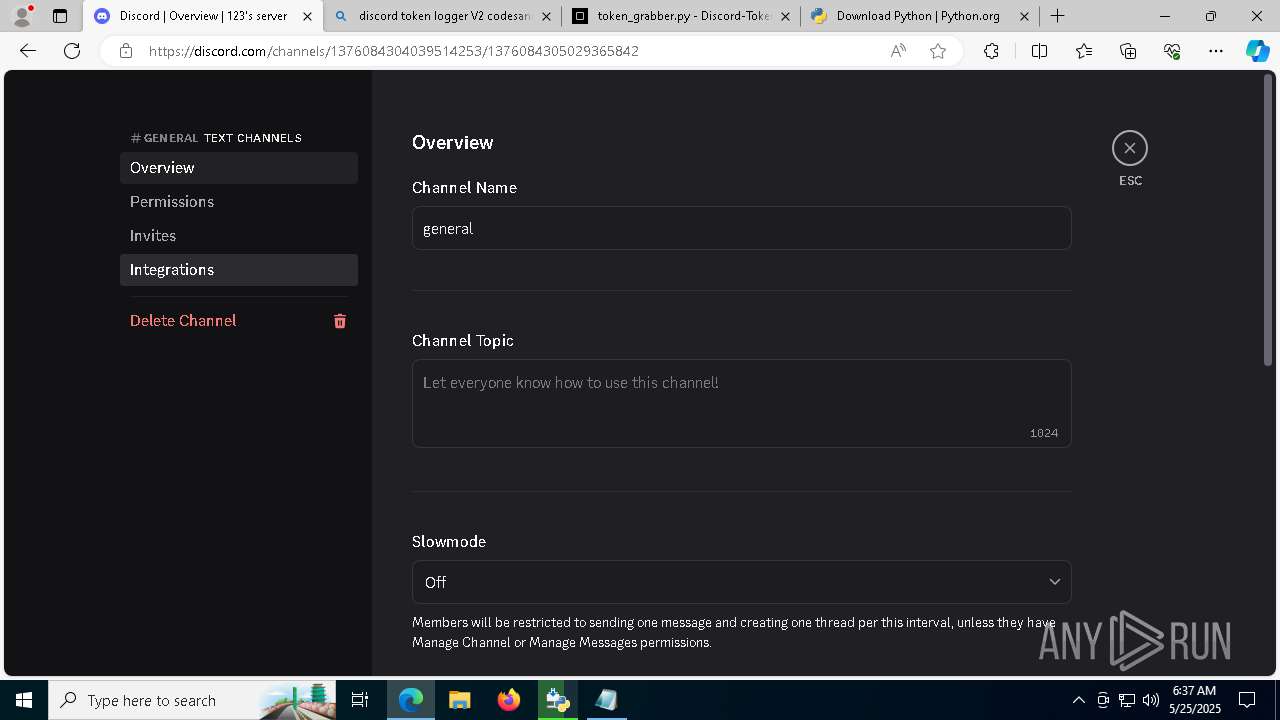Expand the Slowmode dropdown
This screenshot has height=720, width=1280.
[741, 582]
